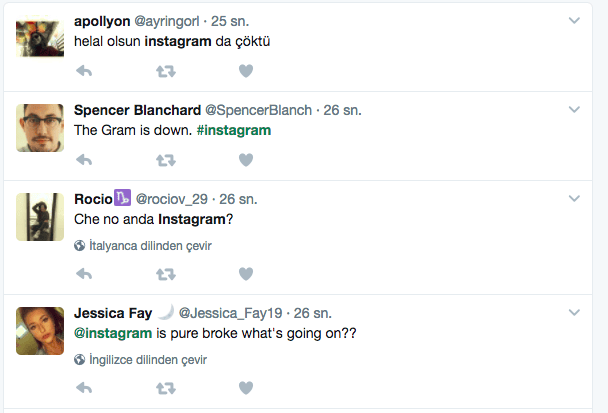Reply to apollyon's tweet

[85, 71]
